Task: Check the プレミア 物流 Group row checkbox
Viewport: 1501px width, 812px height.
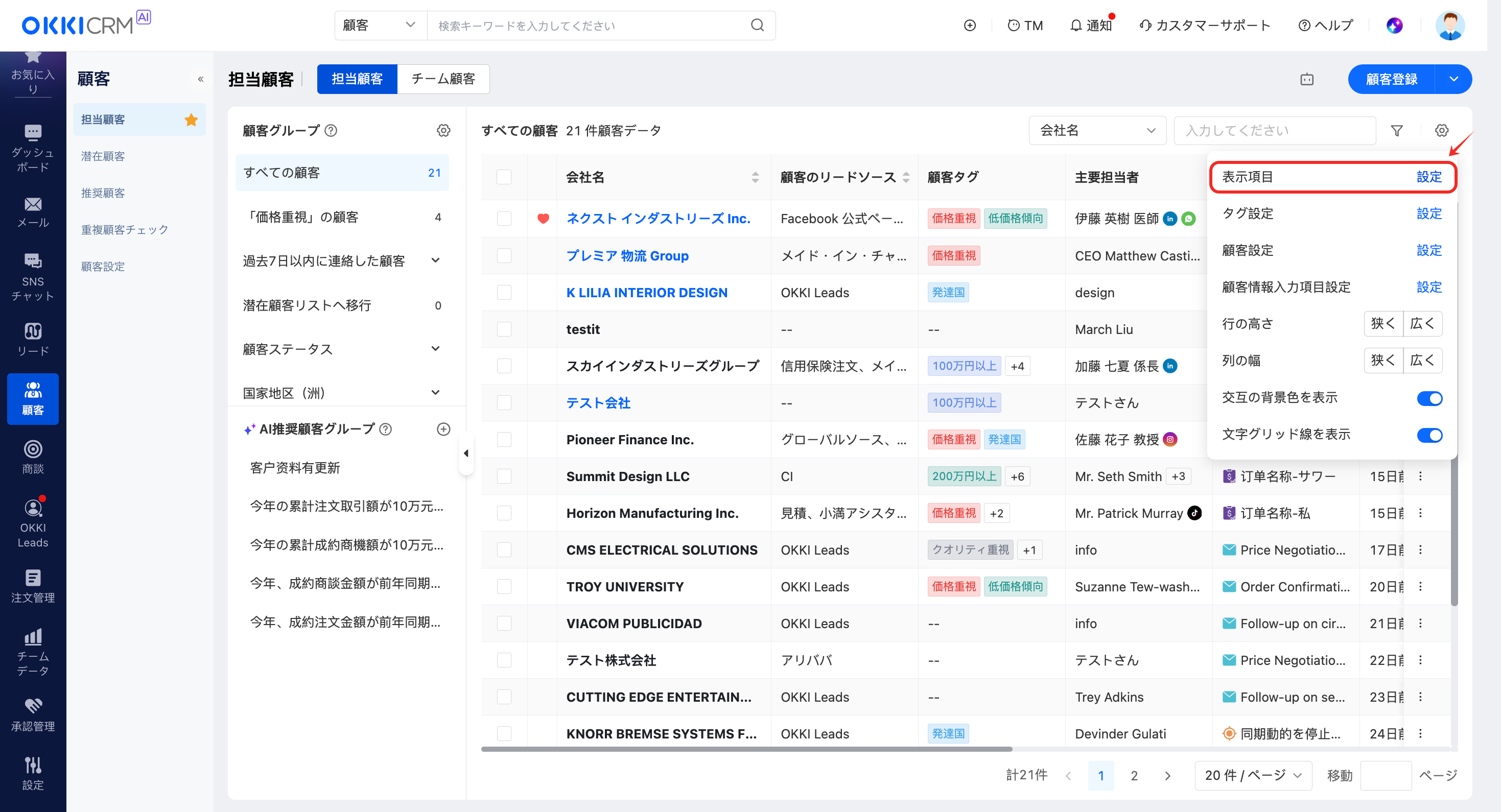Action: pos(504,256)
